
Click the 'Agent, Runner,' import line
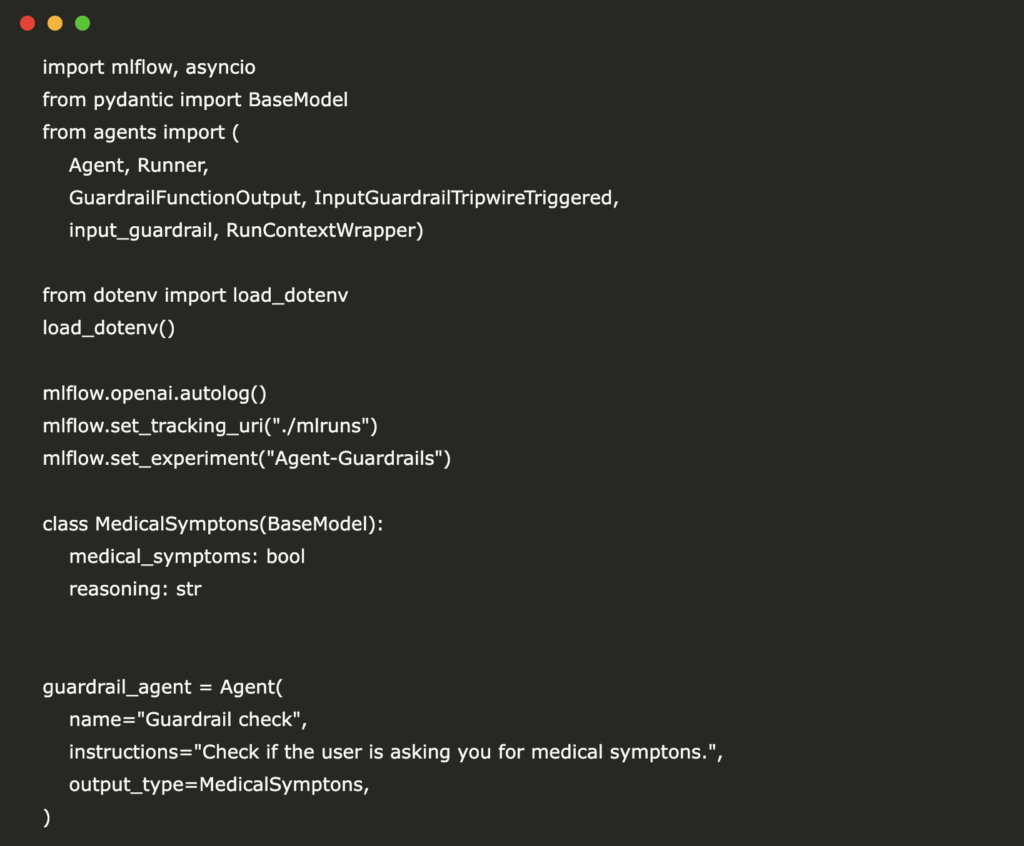tap(138, 165)
